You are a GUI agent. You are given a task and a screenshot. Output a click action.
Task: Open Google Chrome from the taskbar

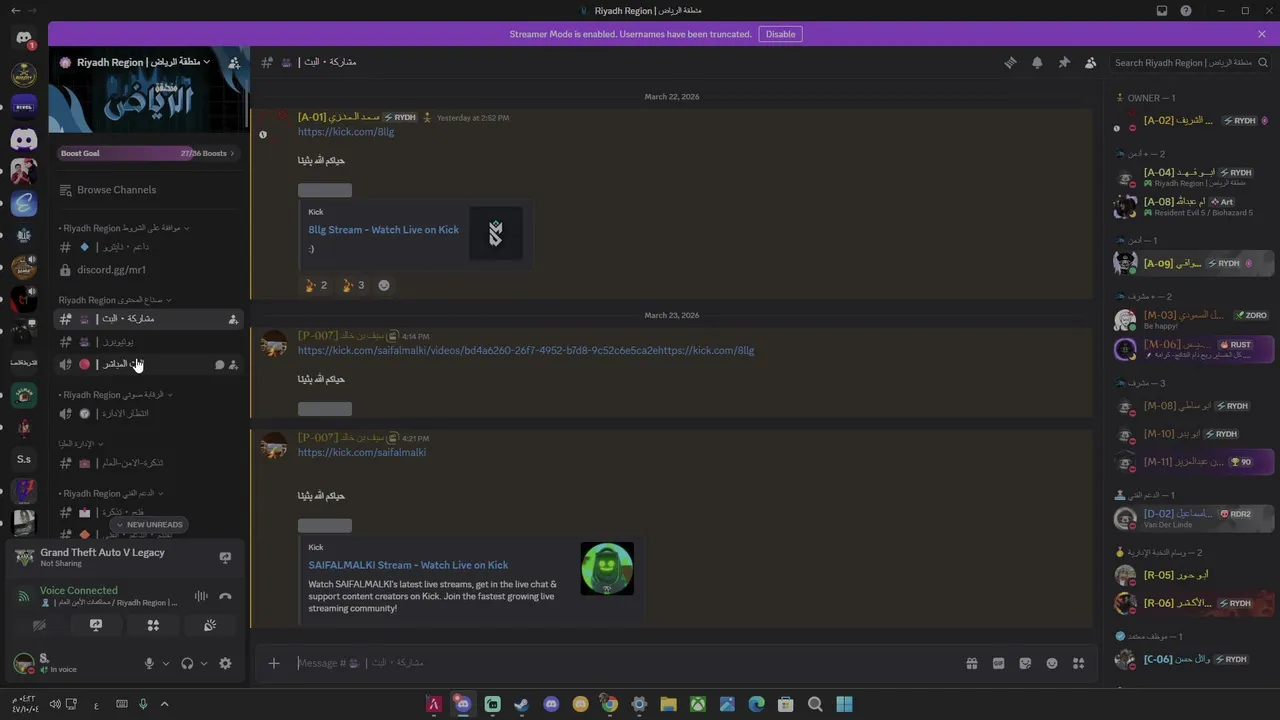(x=609, y=704)
